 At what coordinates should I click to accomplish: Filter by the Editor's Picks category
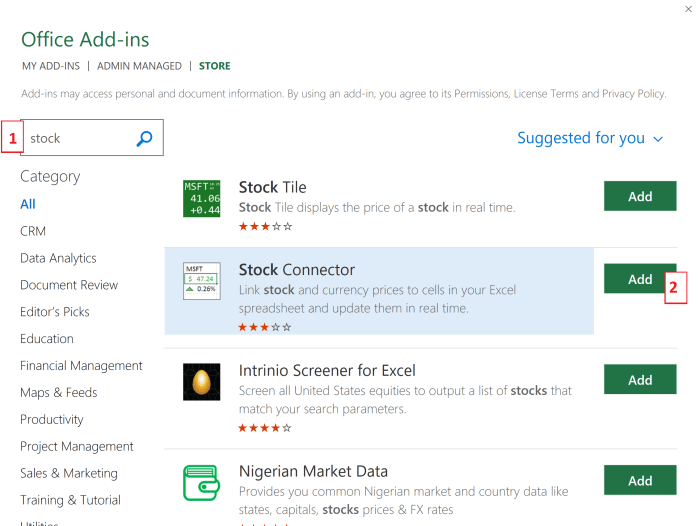(x=54, y=312)
